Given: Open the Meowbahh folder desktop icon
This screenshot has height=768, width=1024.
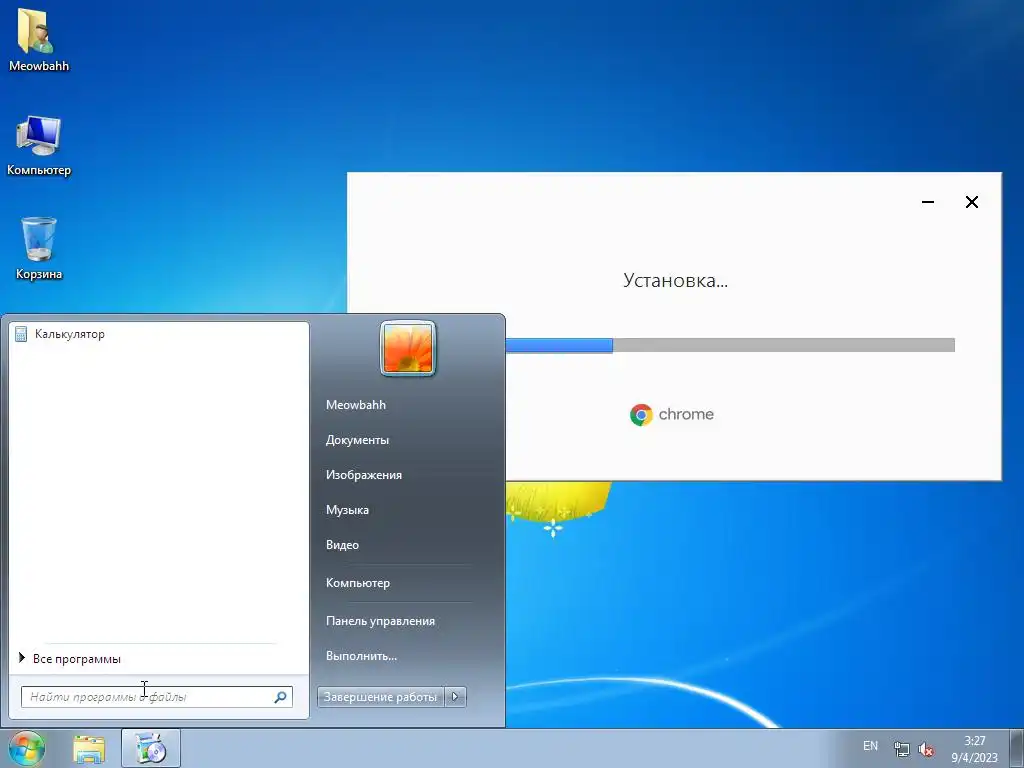Looking at the screenshot, I should point(38,38).
